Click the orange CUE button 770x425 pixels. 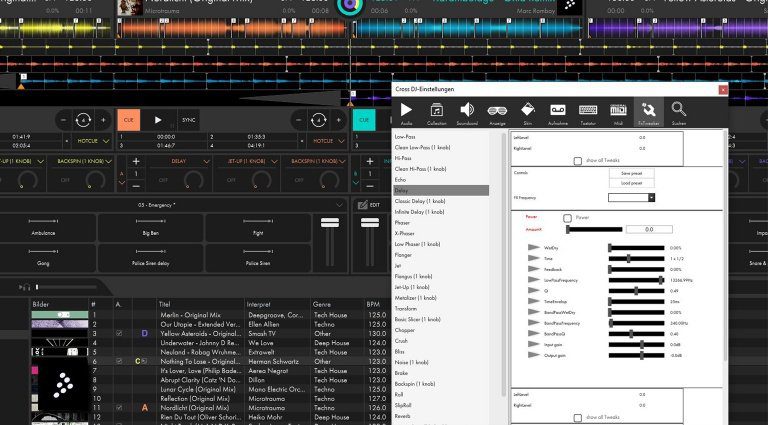point(127,119)
